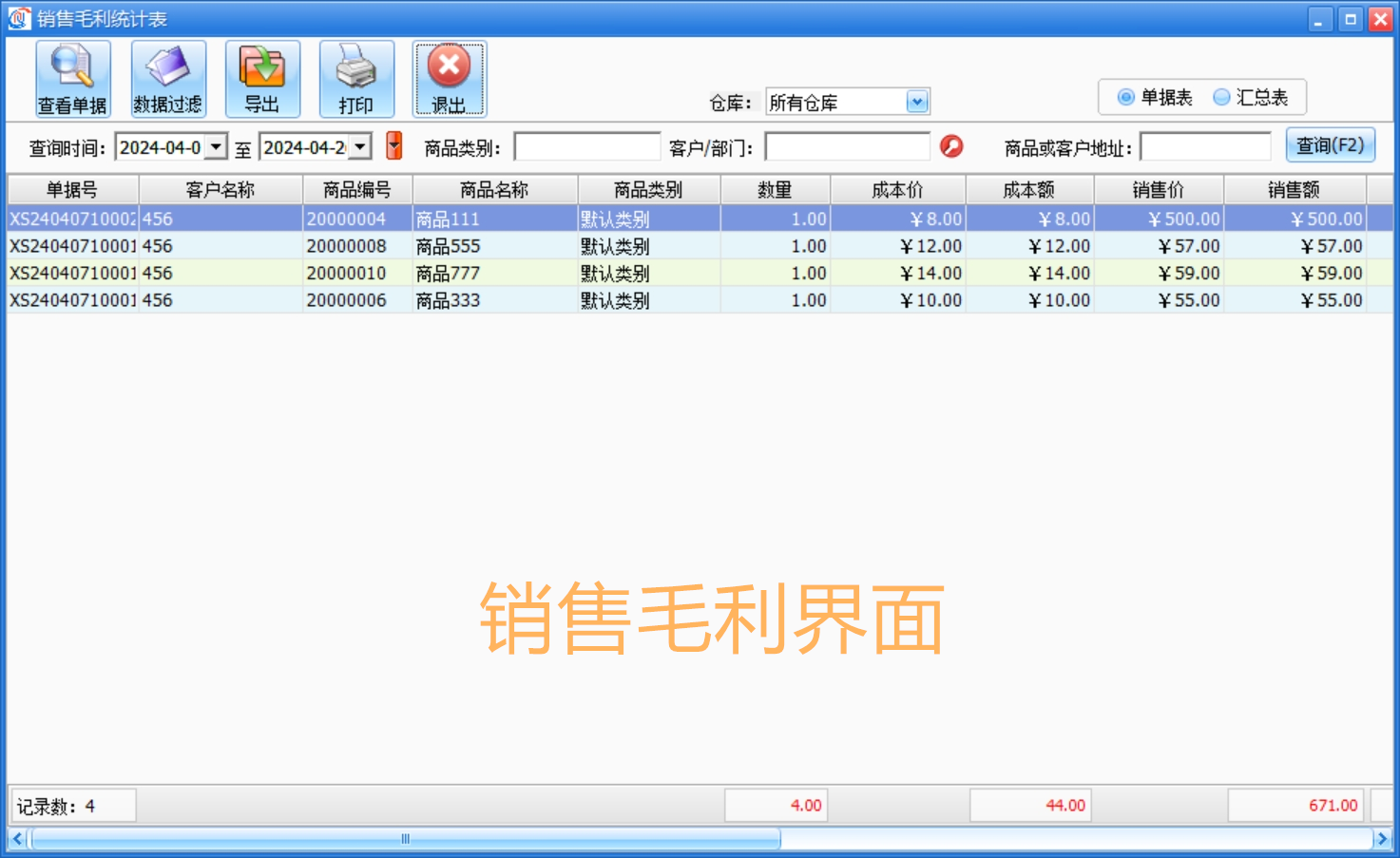Screen dimensions: 1400x858
Task: Open the orange date range quick picker
Action: (394, 146)
